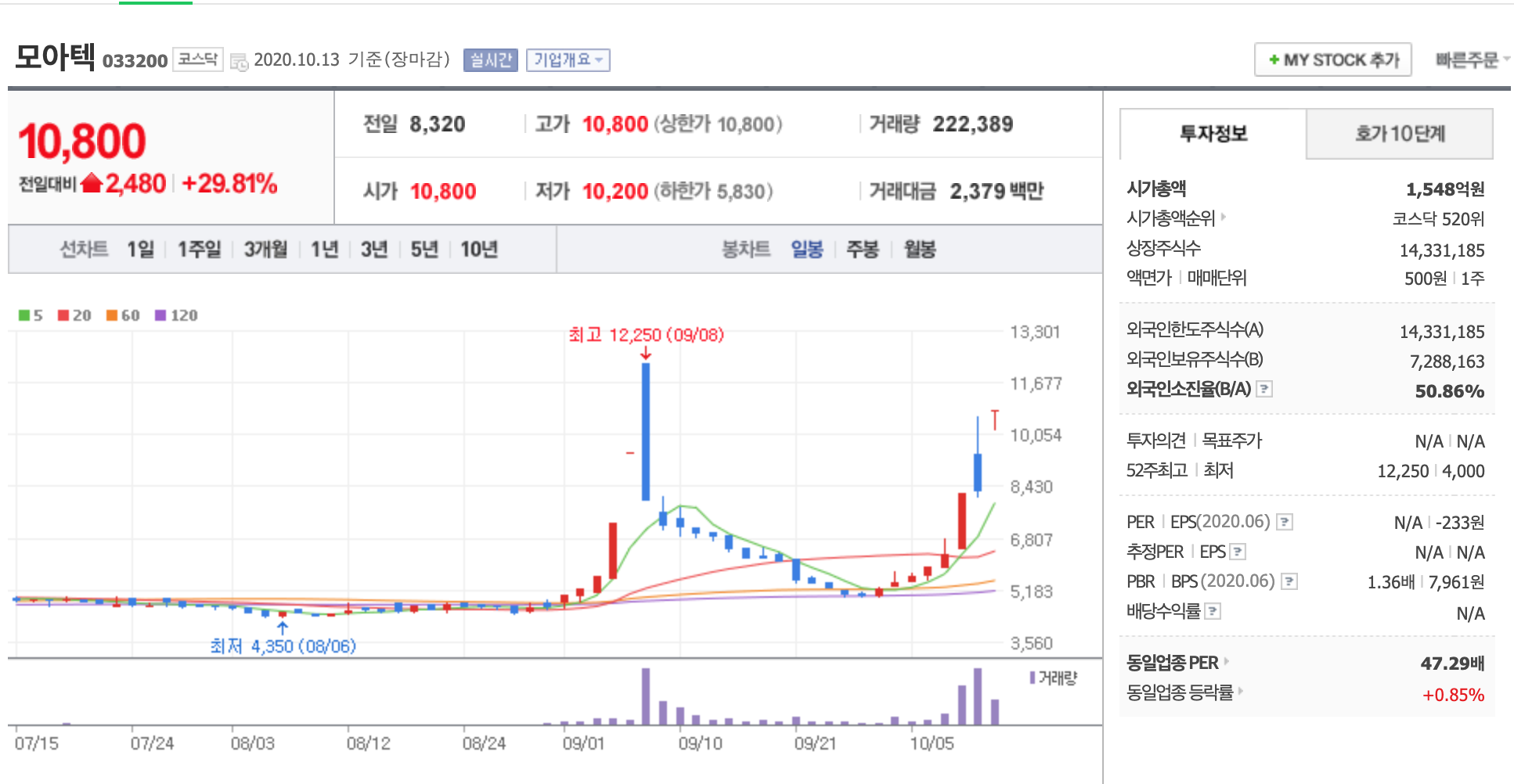The image size is (1514, 784).
Task: Select the 일봉 candle chart
Action: [807, 250]
